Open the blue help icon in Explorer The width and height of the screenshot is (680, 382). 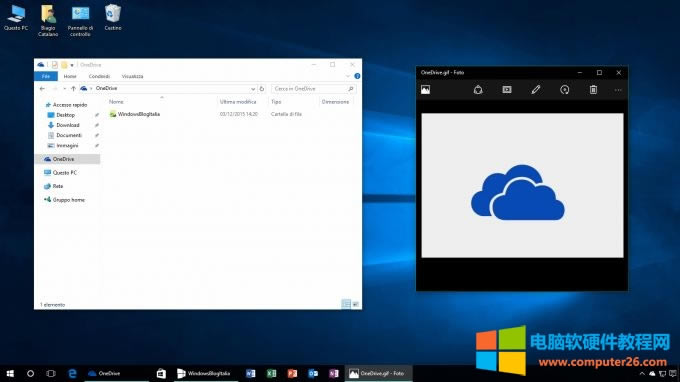pos(357,76)
